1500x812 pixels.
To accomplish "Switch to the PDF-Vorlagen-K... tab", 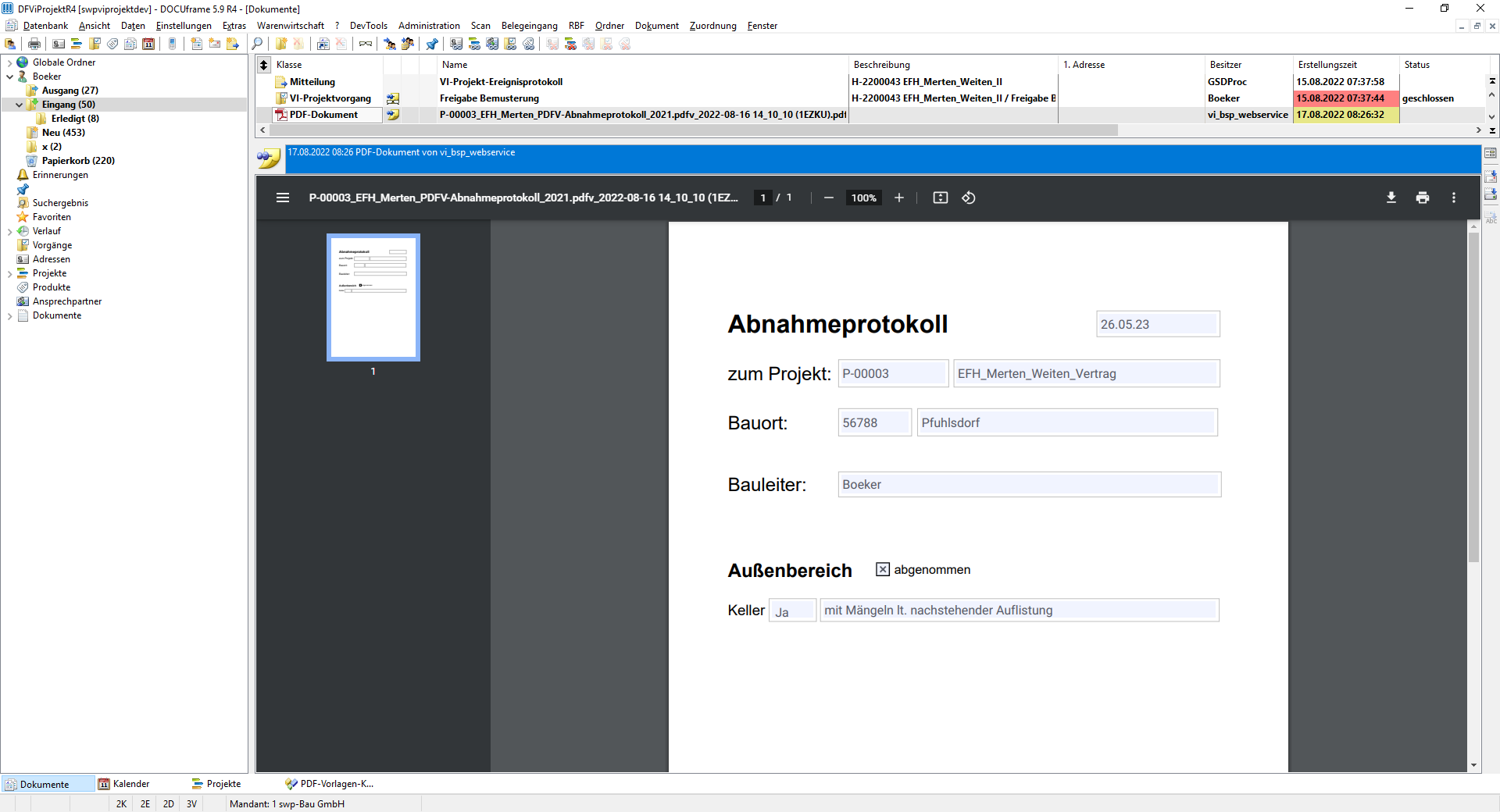I will point(330,784).
